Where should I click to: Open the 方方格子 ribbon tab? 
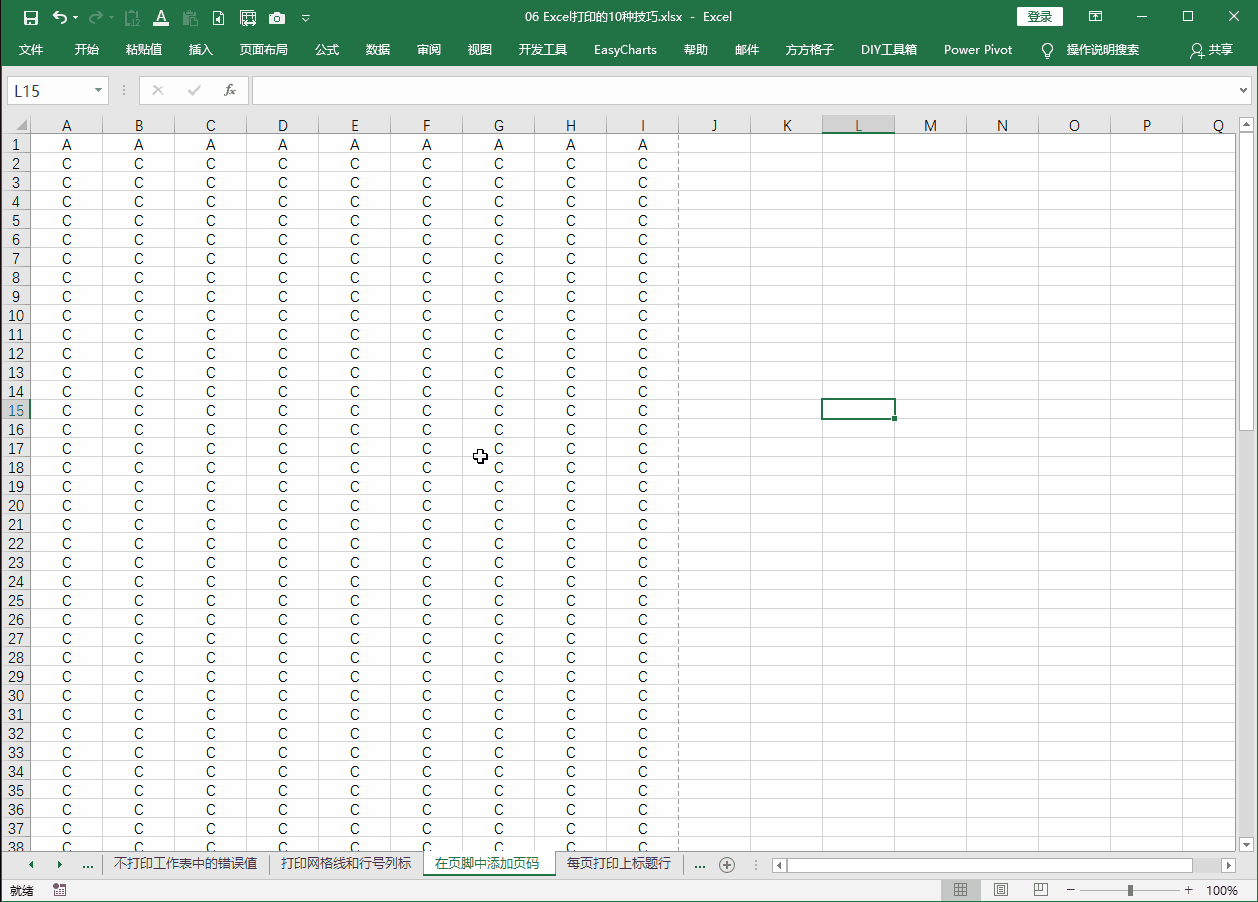point(810,50)
